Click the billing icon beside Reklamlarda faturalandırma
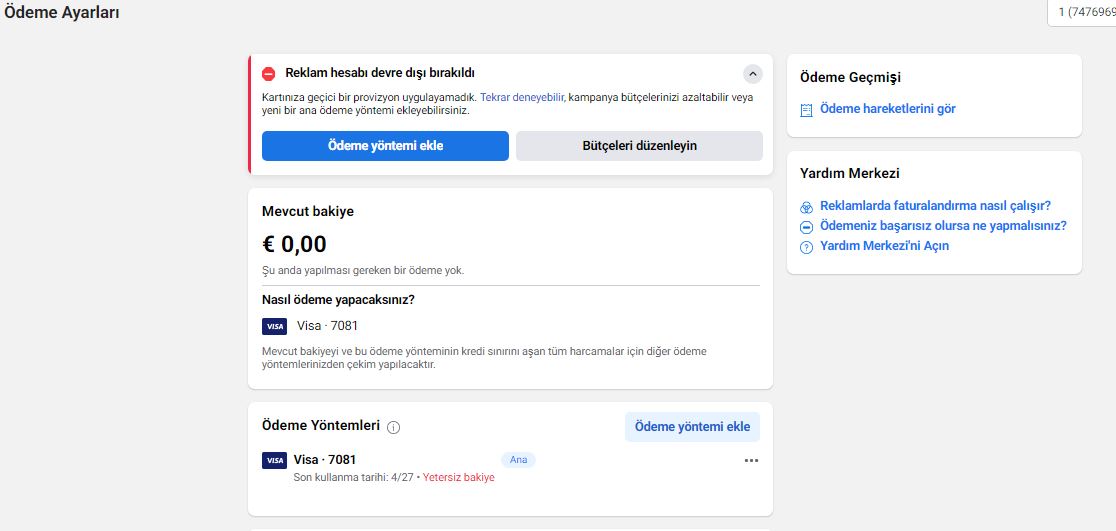This screenshot has height=531, width=1116. click(806, 207)
